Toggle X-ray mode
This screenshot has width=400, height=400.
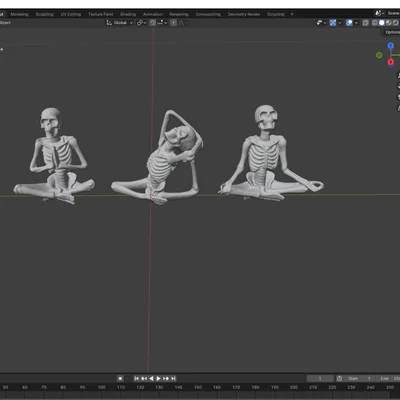(366, 23)
